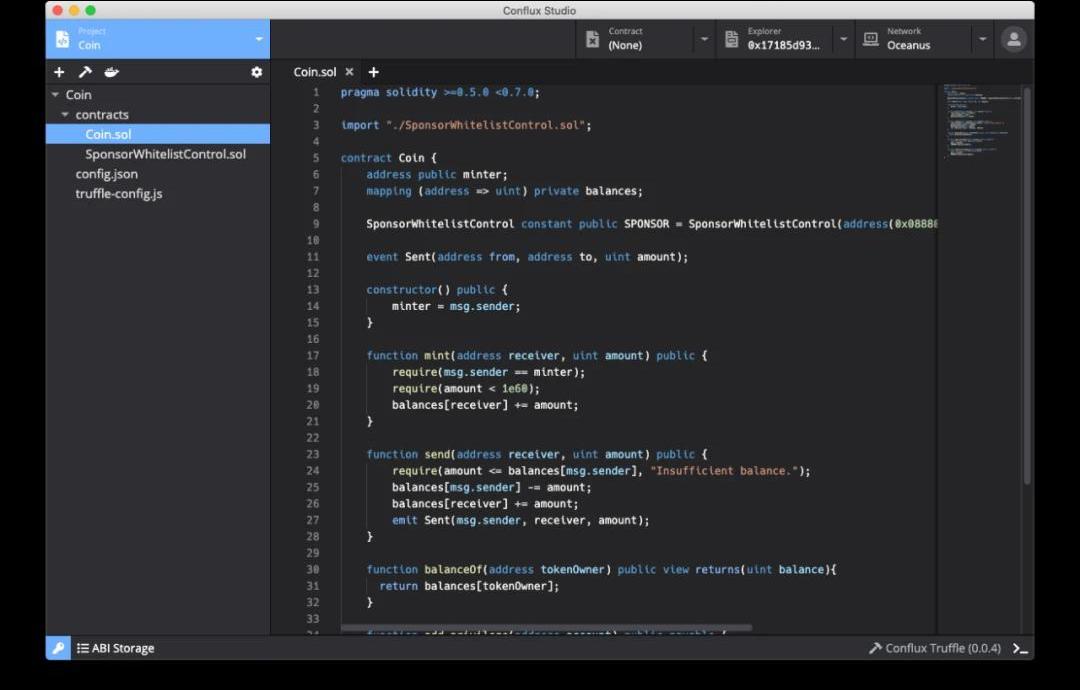The image size is (1080, 690).
Task: Open SponsorWhitelistControl.sol in file tree
Action: point(165,154)
